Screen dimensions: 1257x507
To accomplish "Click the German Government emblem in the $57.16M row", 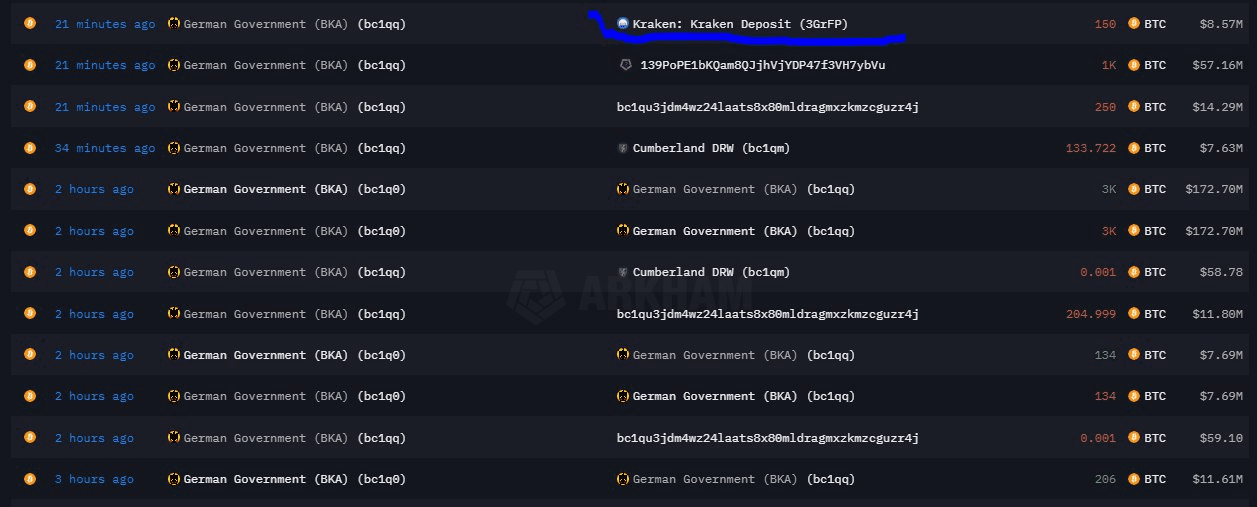I will tap(174, 65).
